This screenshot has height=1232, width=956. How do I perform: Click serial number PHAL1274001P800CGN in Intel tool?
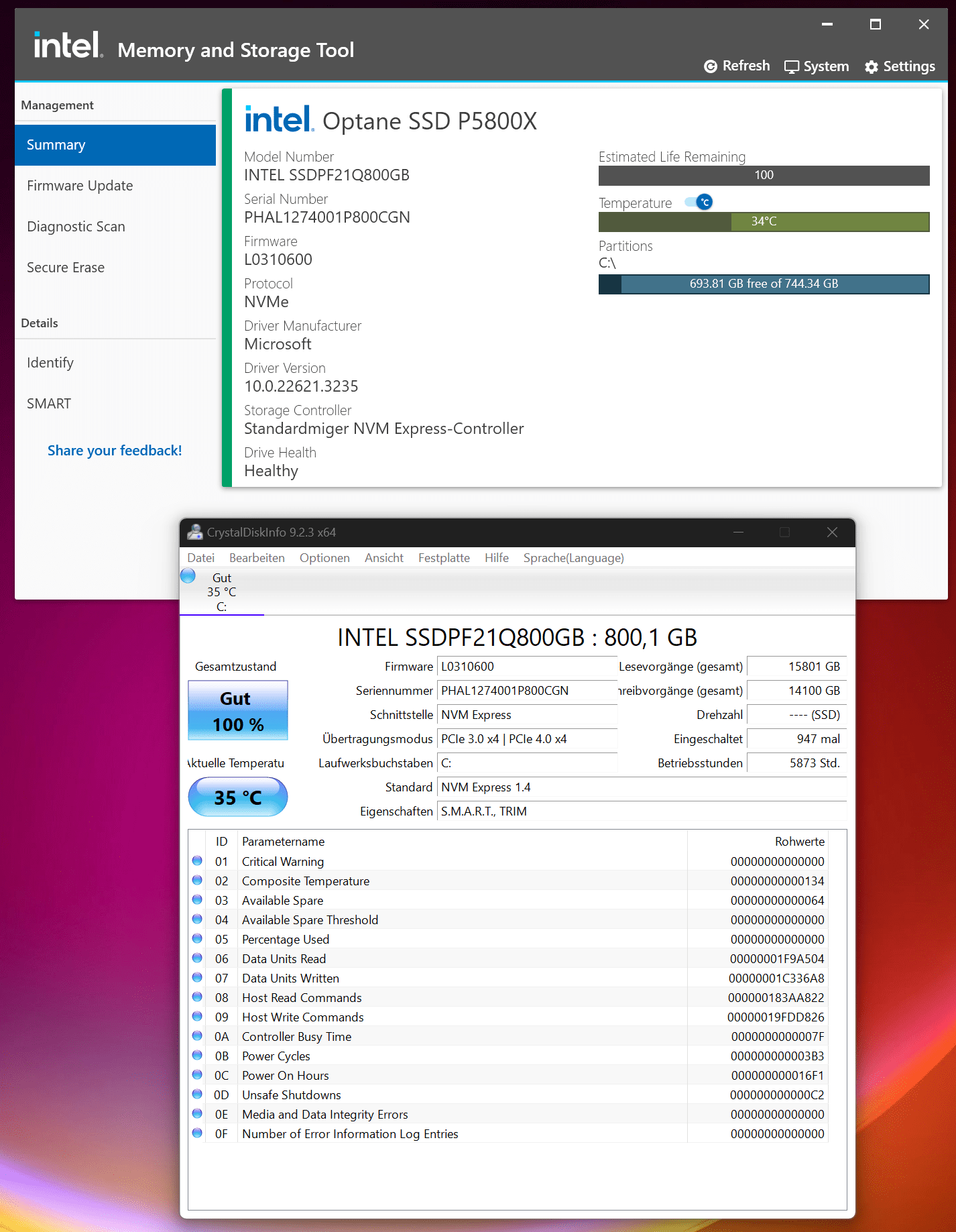click(x=327, y=217)
